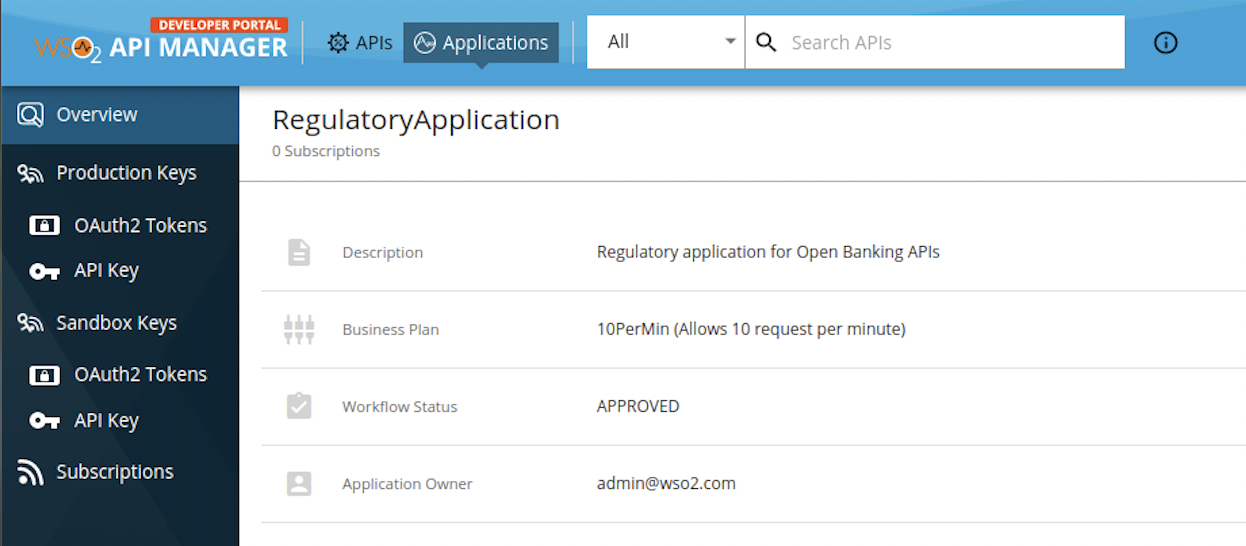Click the Workflow Status clipboard icon

point(299,406)
